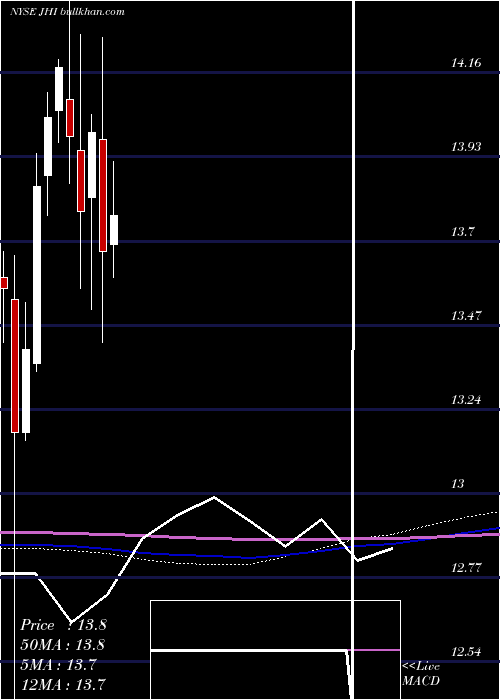Click the Price : 13.8 readout
500x700 pixels.
[x=63, y=625]
